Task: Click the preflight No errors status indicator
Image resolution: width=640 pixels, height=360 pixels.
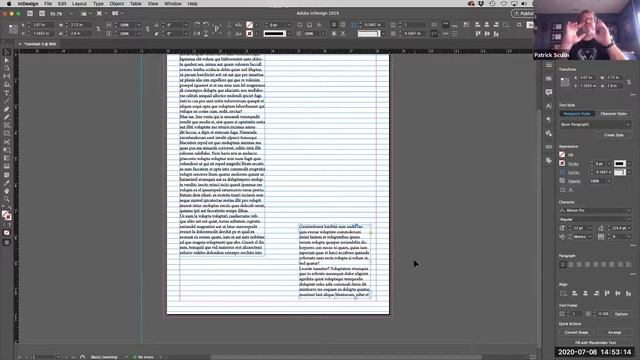Action: pyautogui.click(x=143, y=357)
